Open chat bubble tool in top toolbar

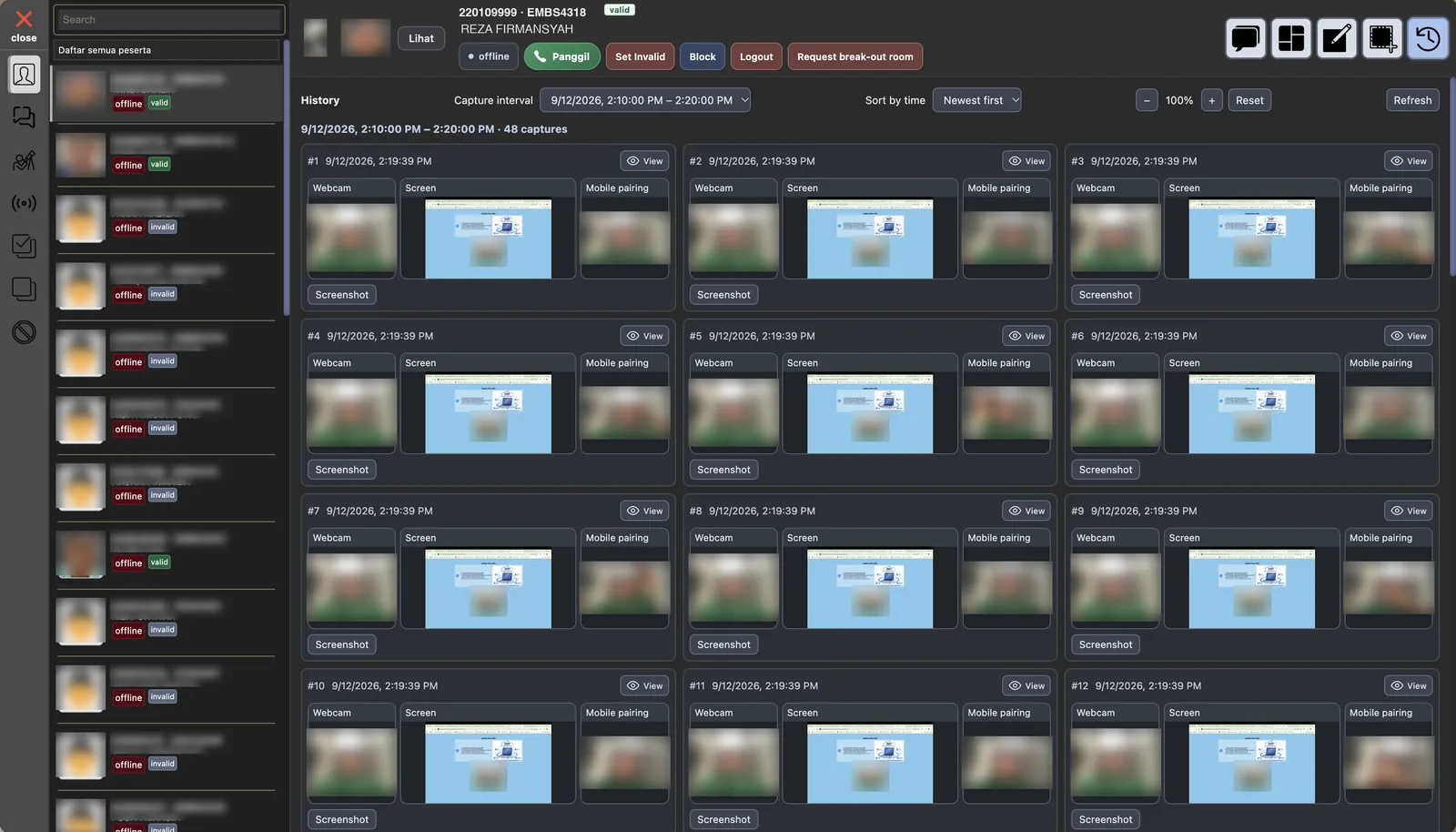(1246, 38)
